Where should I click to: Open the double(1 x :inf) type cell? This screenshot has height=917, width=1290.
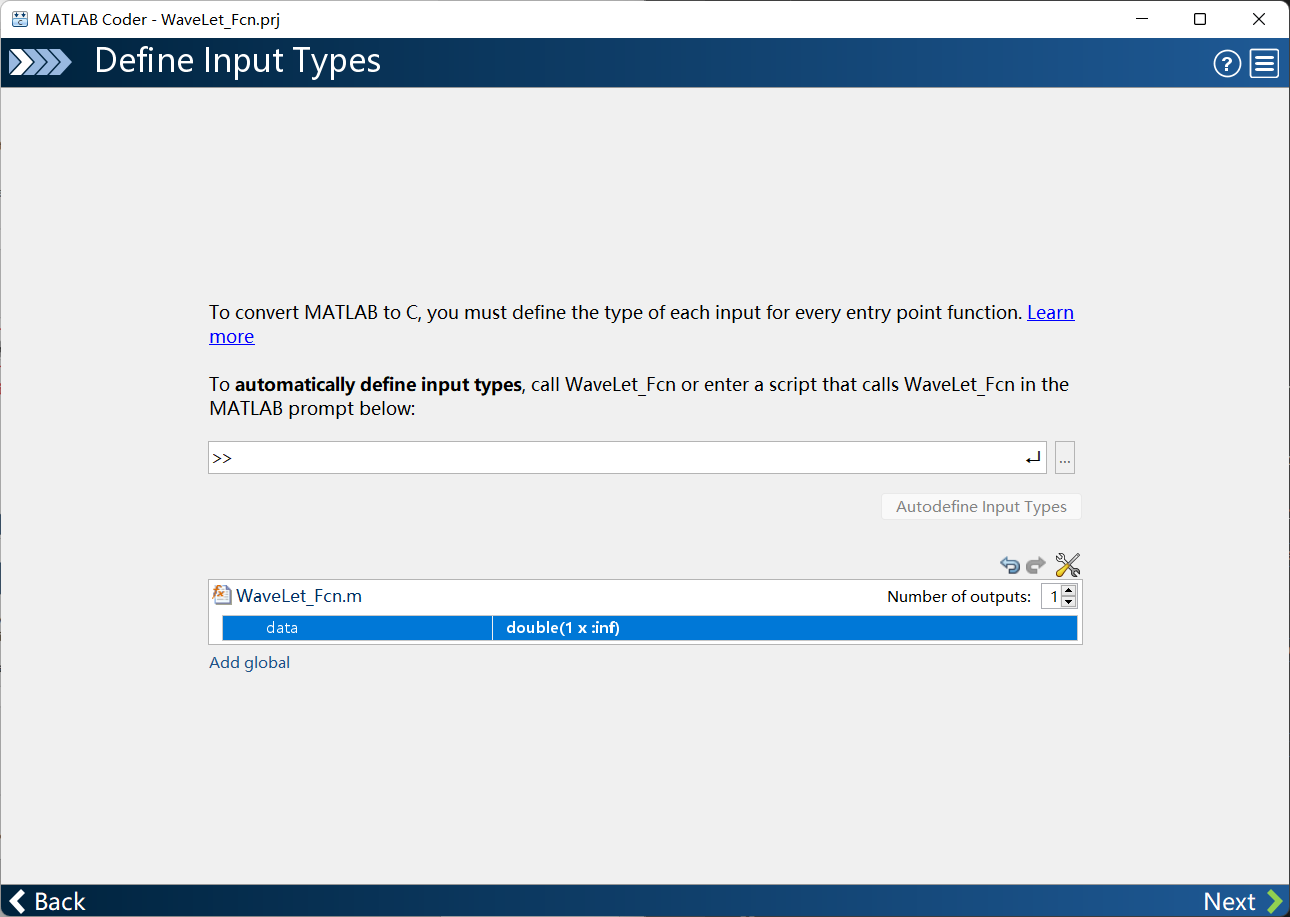pos(785,628)
